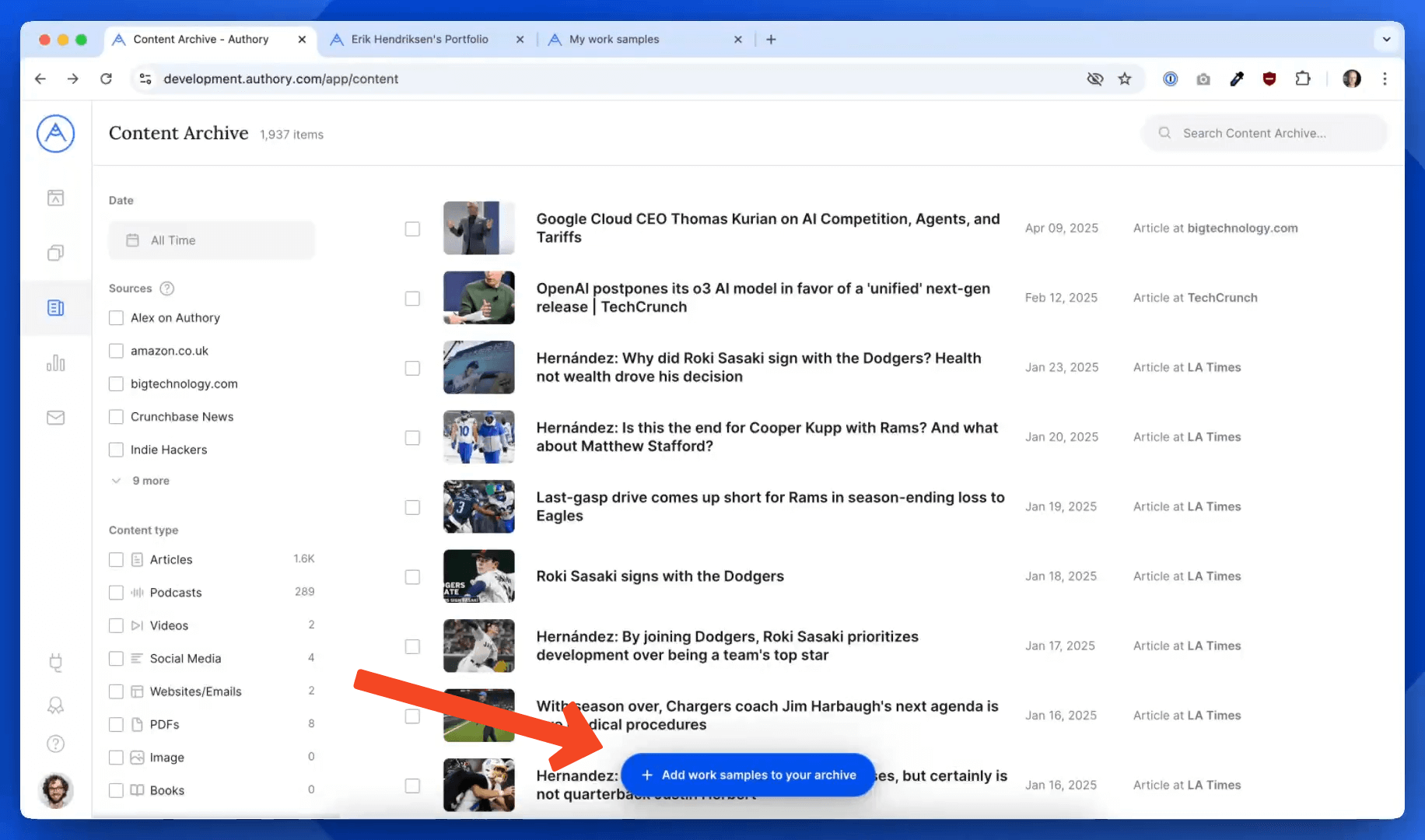Open Roki Sasaki signs with the Dodgers
This screenshot has width=1425, height=840.
(660, 576)
